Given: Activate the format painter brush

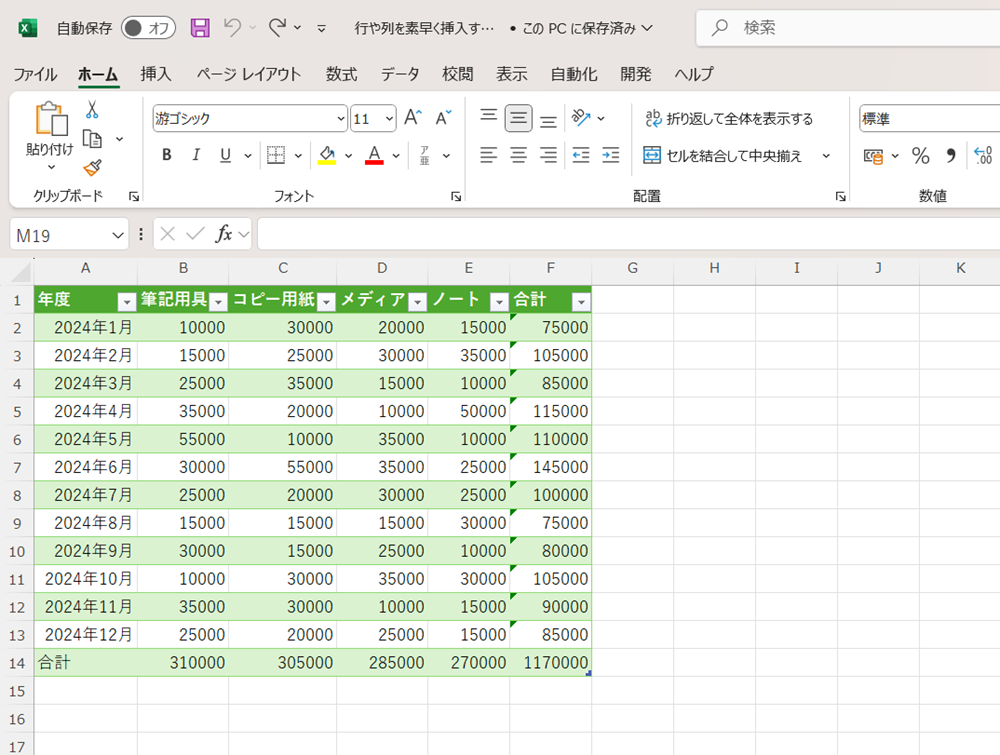Looking at the screenshot, I should pos(92,168).
